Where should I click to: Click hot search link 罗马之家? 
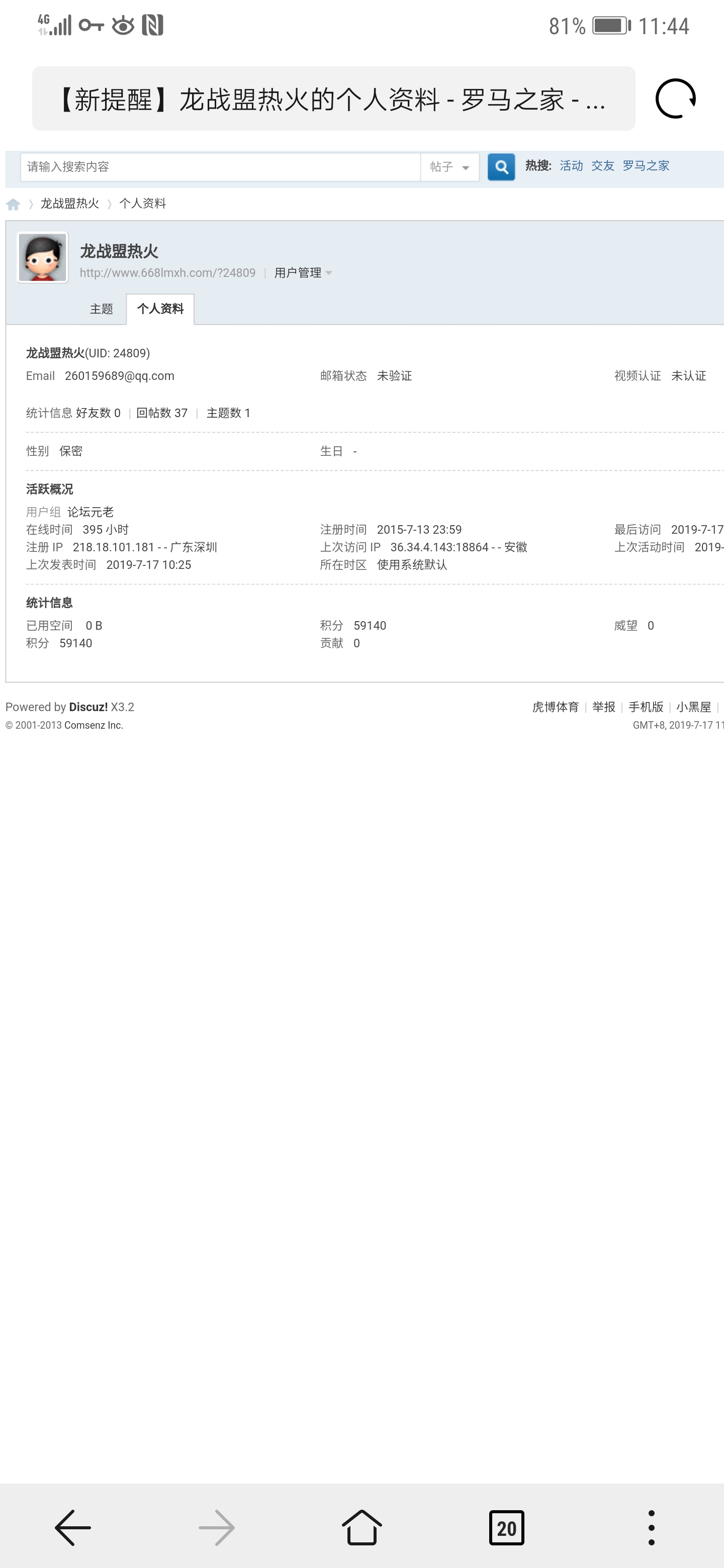click(x=646, y=165)
